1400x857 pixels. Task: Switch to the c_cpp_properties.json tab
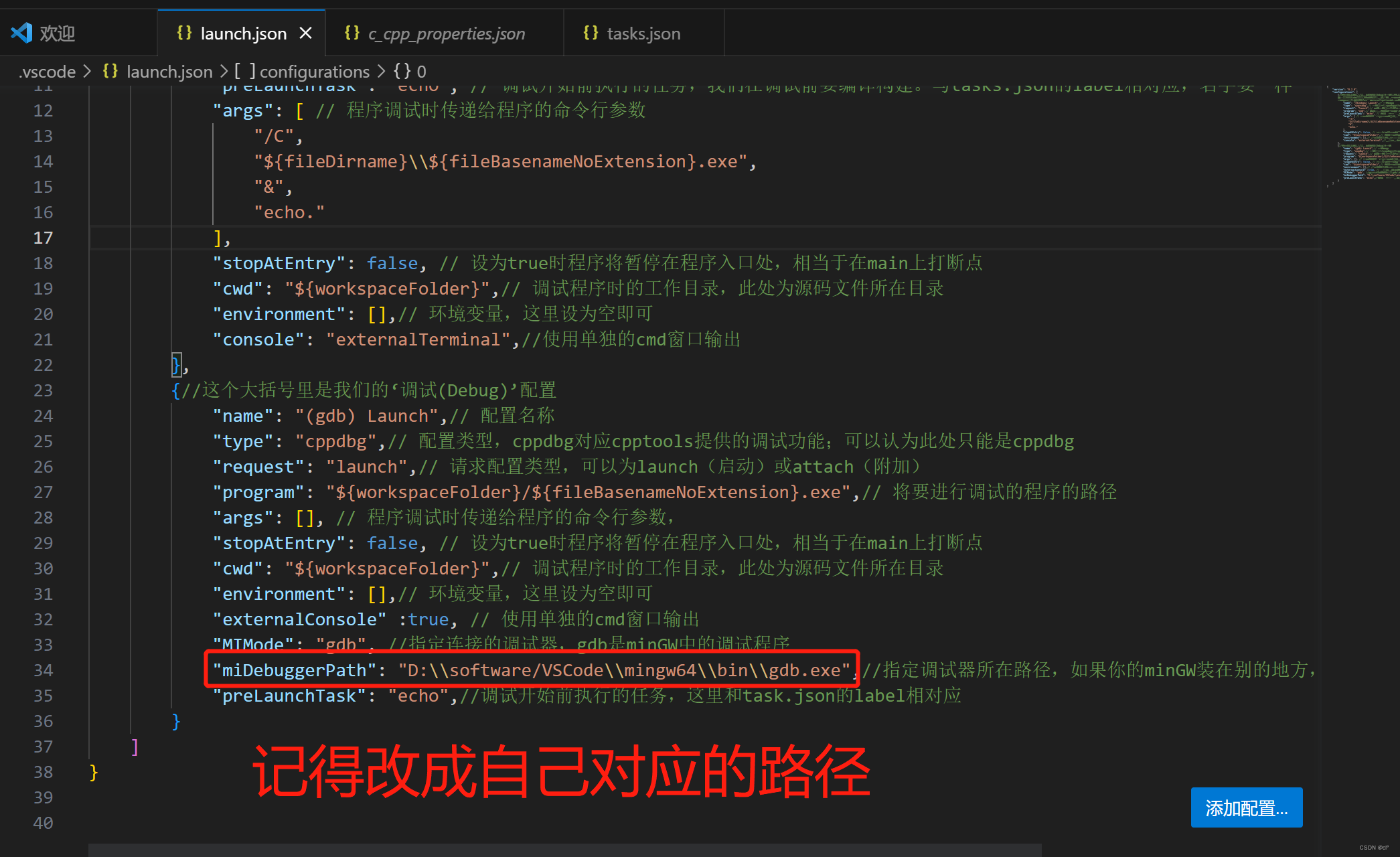446,33
